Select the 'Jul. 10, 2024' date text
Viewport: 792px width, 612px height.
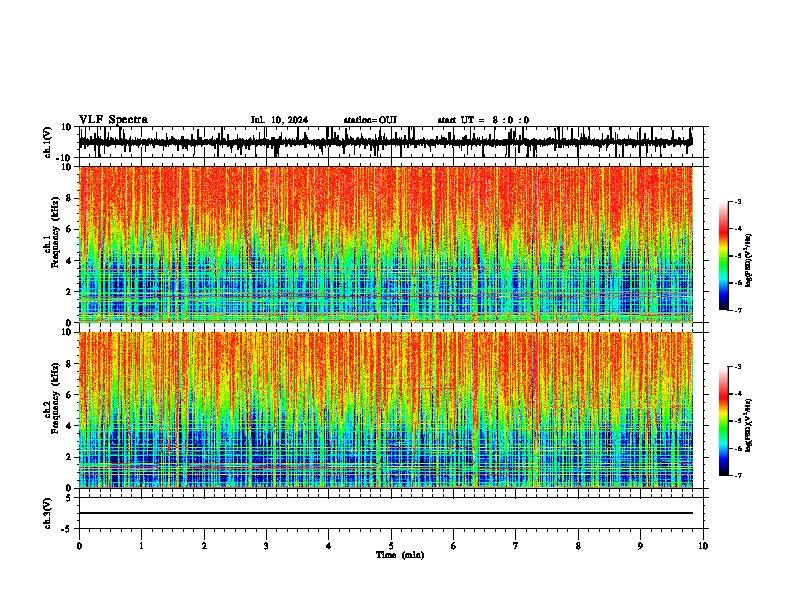[x=279, y=120]
